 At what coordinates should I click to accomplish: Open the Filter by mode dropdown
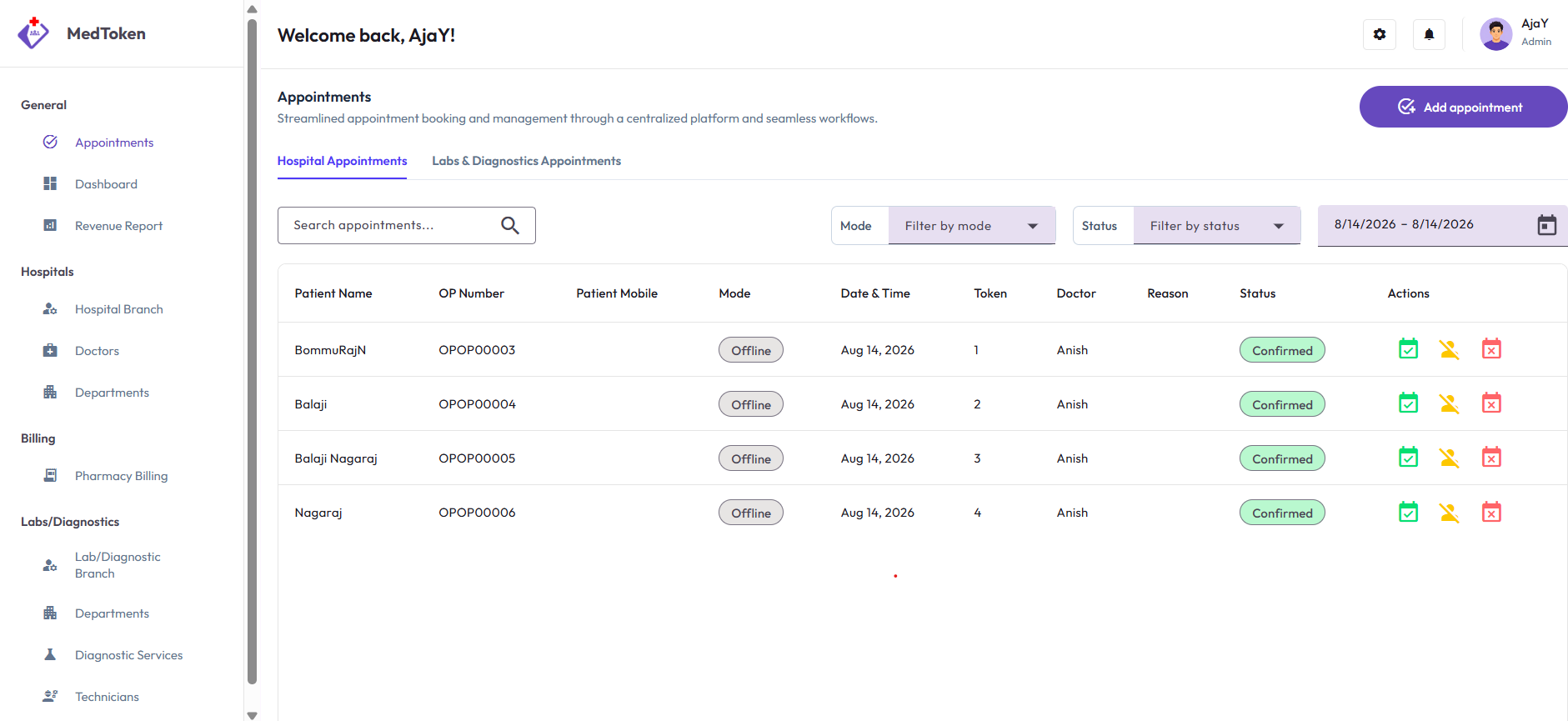(972, 226)
